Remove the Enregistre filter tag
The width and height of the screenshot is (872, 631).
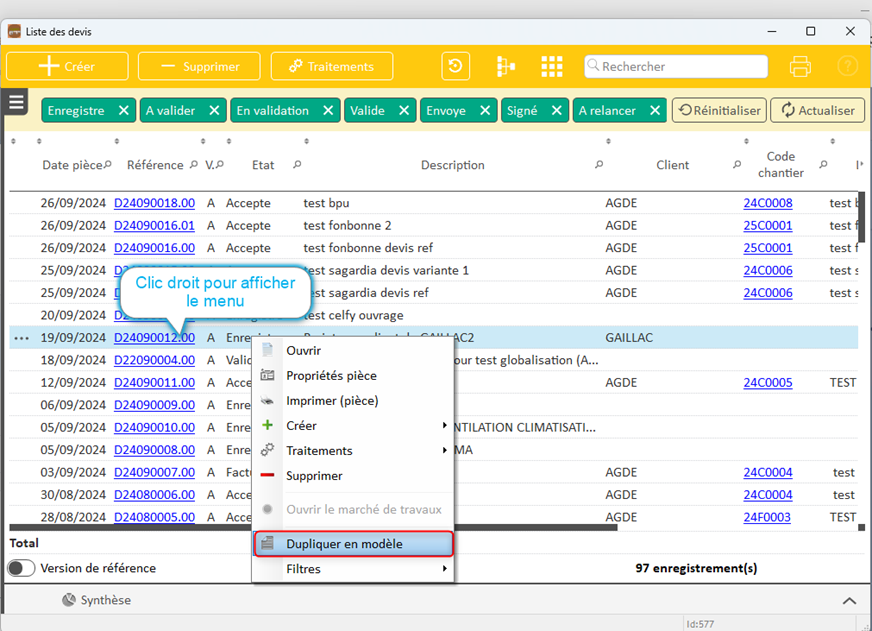tap(123, 111)
